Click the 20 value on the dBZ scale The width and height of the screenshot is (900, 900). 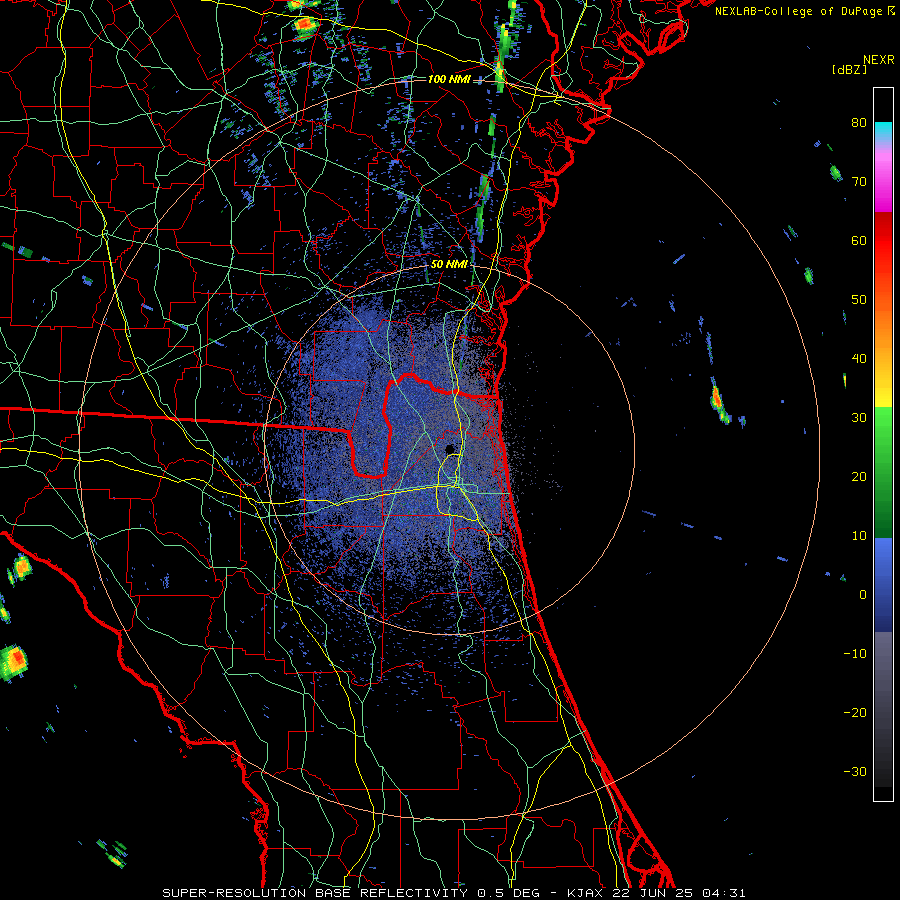859,476
